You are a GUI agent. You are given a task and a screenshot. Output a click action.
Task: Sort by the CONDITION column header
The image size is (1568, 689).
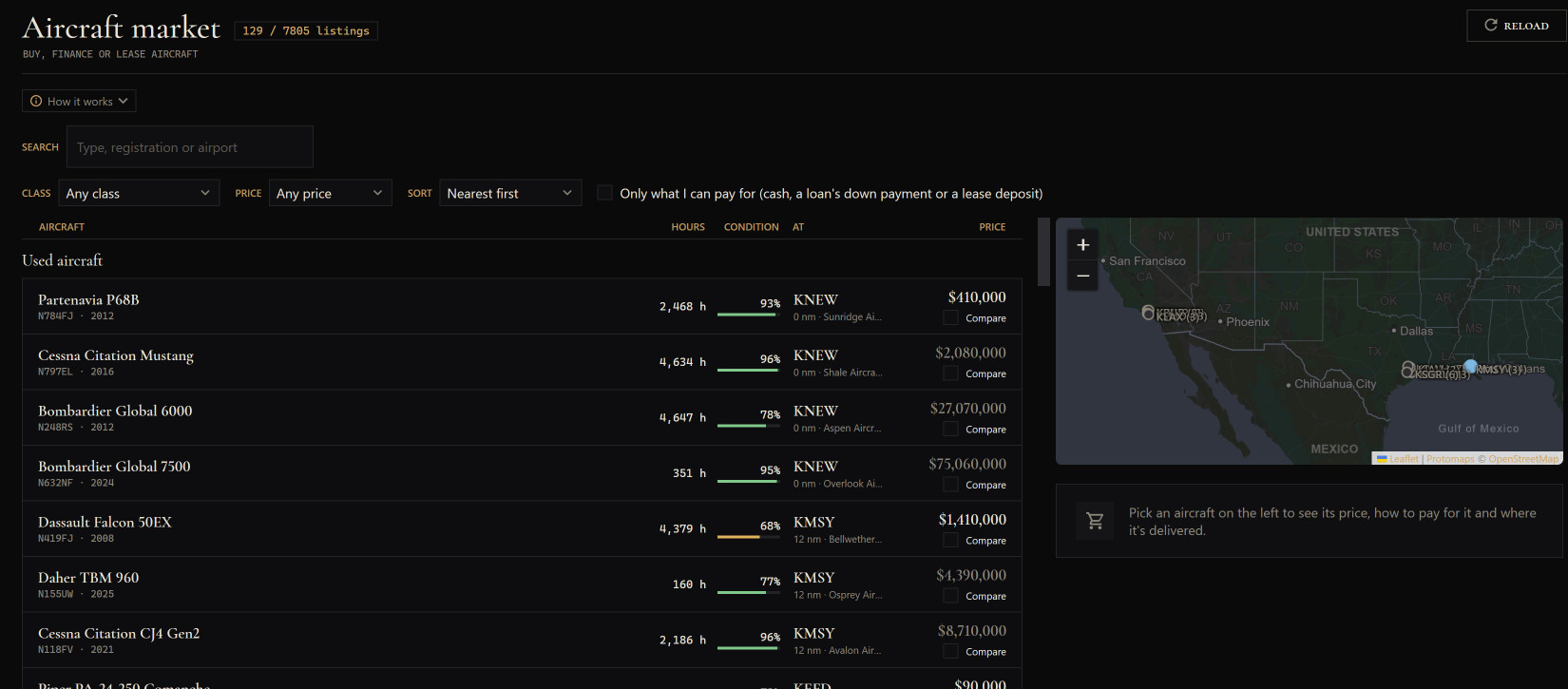751,227
